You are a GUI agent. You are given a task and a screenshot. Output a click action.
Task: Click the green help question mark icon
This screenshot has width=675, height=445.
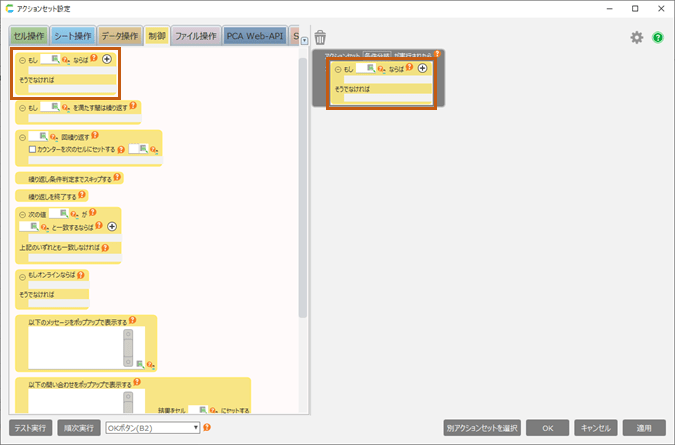point(658,37)
